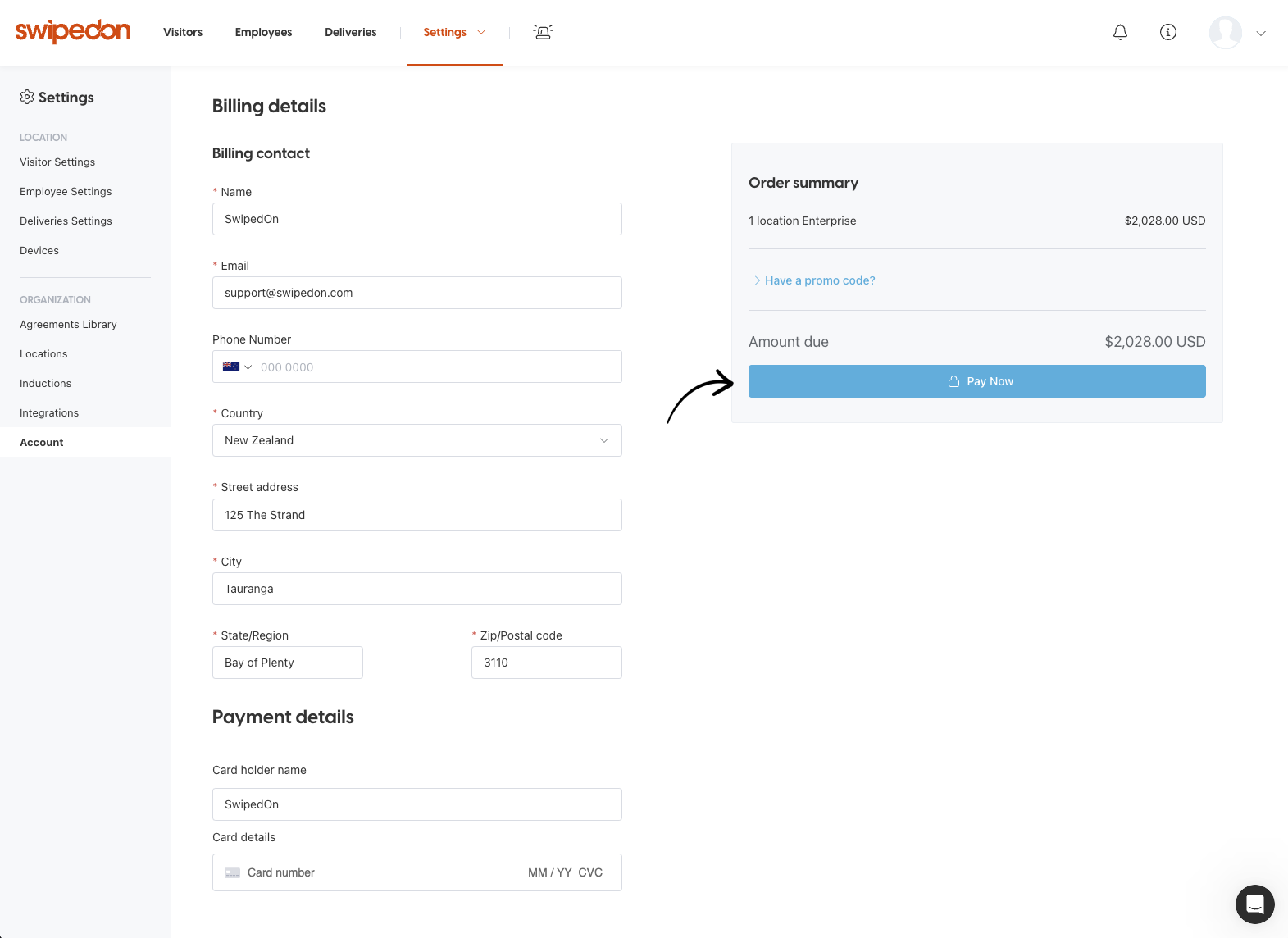Open Deliveries Settings in sidebar
Image resolution: width=1288 pixels, height=938 pixels.
(x=66, y=221)
